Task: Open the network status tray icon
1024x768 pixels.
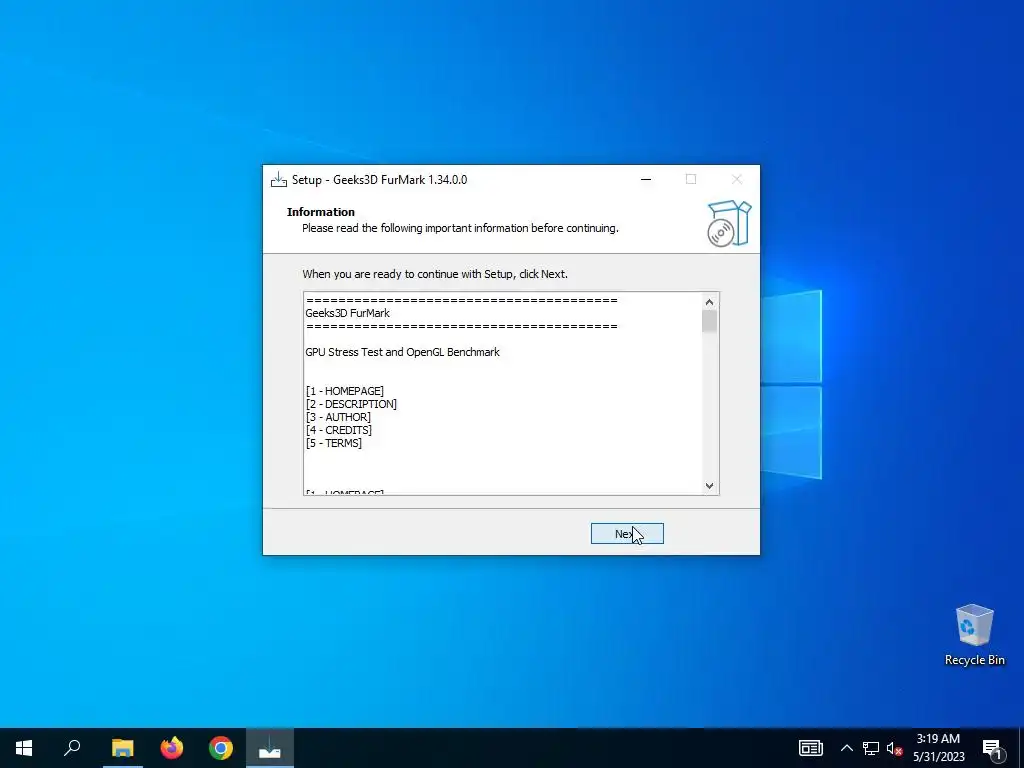Action: [871, 748]
